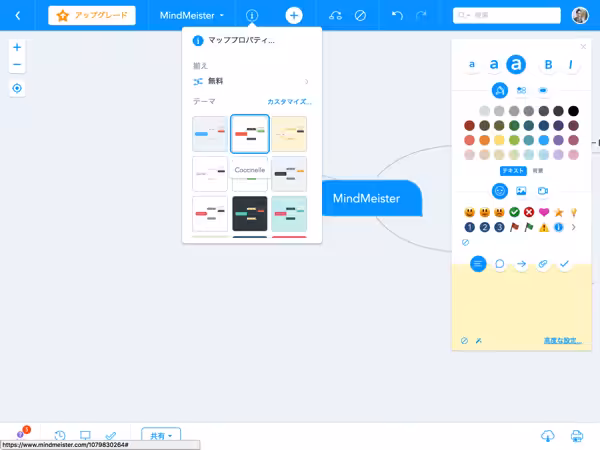Viewport: 600px width, 450px height.
Task: Select the node style icon
Action: pos(521,91)
